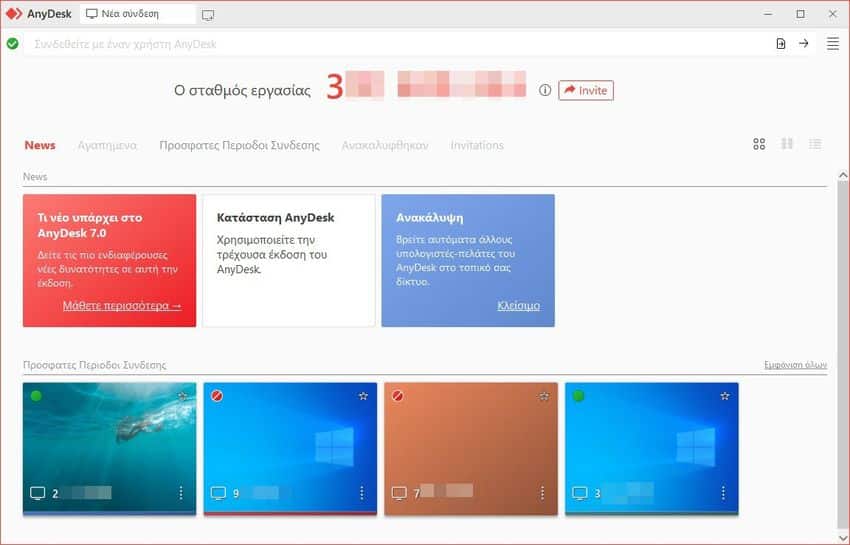Image resolution: width=850 pixels, height=545 pixels.
Task: Open options menu on session starting with 9
Action: 362,492
